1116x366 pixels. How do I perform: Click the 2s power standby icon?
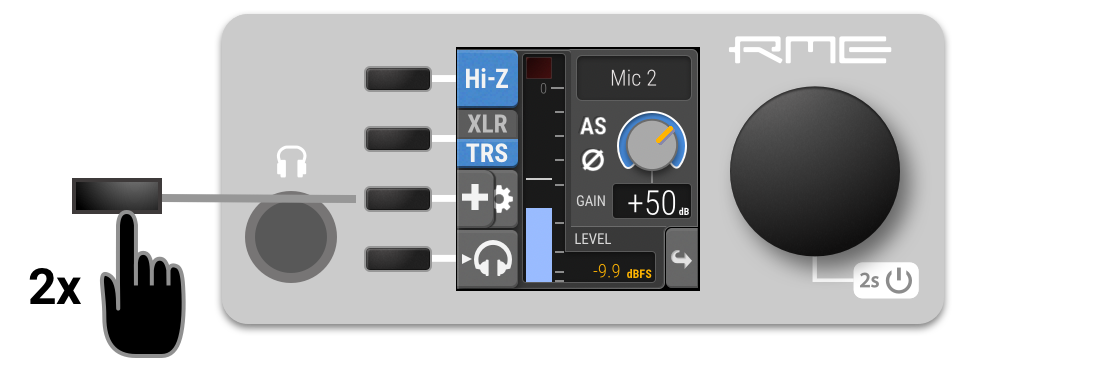tap(886, 281)
